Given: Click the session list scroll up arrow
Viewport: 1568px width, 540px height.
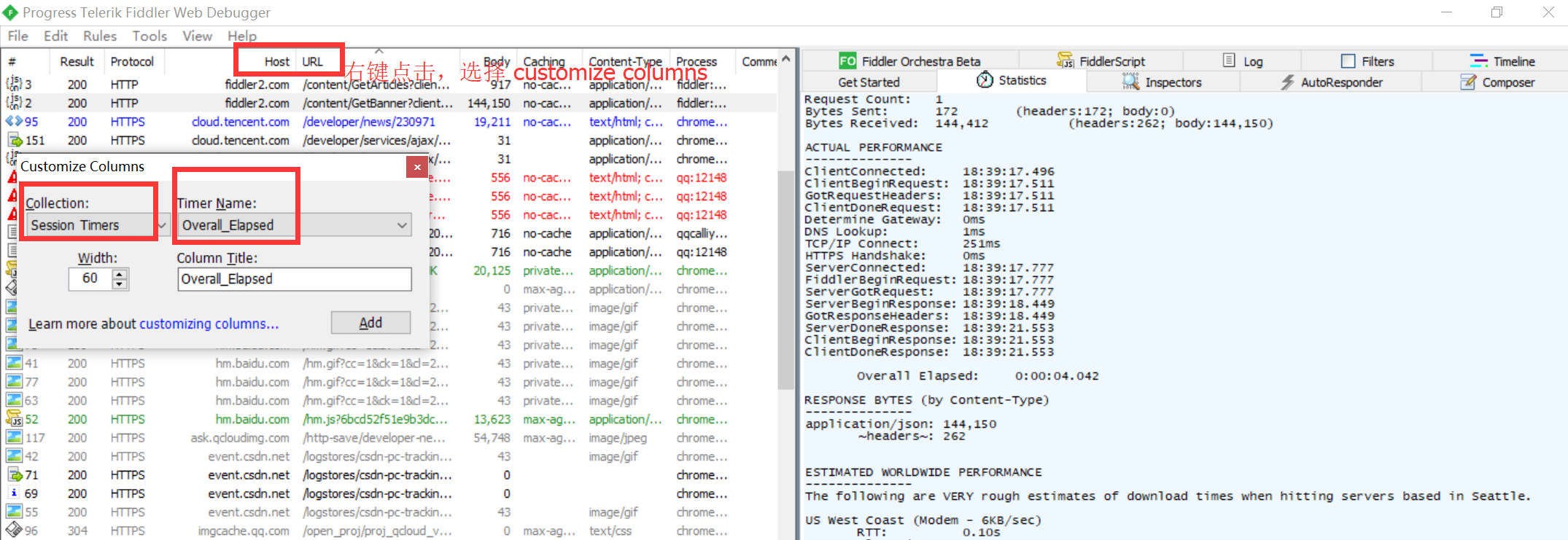Looking at the screenshot, I should pyautogui.click(x=785, y=59).
